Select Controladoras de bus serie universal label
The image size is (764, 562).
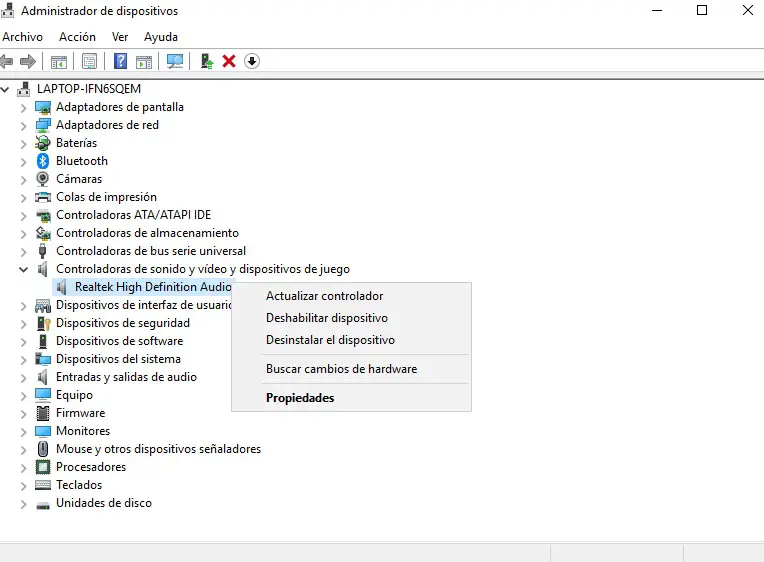[151, 251]
